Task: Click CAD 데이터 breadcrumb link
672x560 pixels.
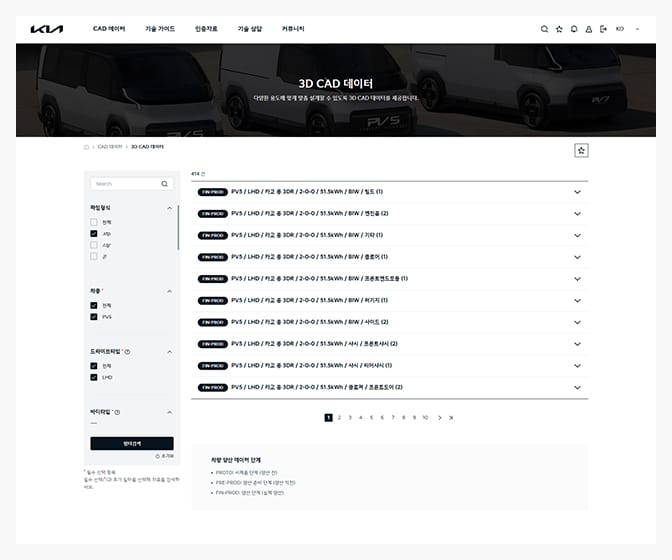Action: [110, 147]
